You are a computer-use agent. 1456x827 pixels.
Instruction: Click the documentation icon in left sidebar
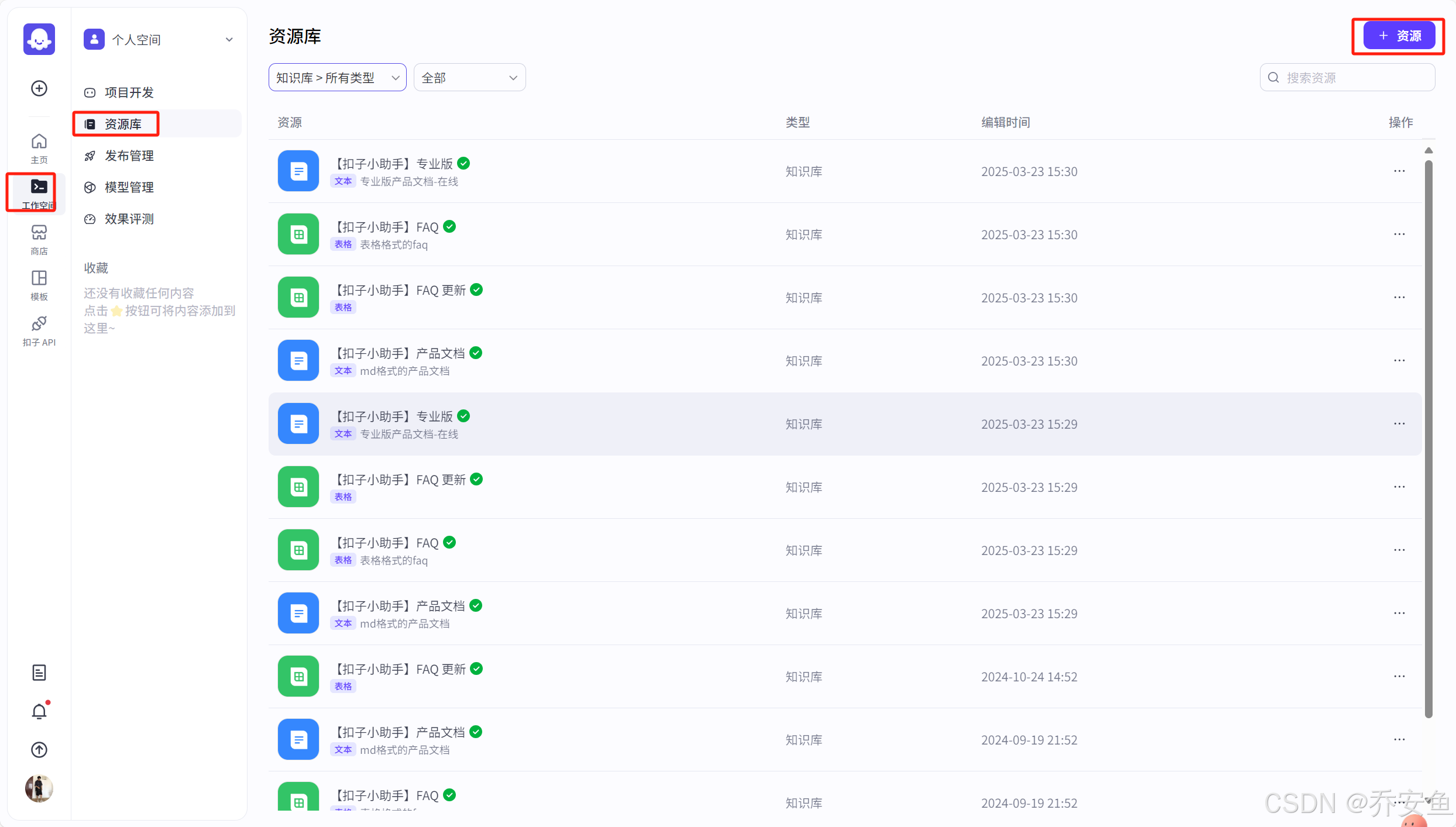click(39, 673)
